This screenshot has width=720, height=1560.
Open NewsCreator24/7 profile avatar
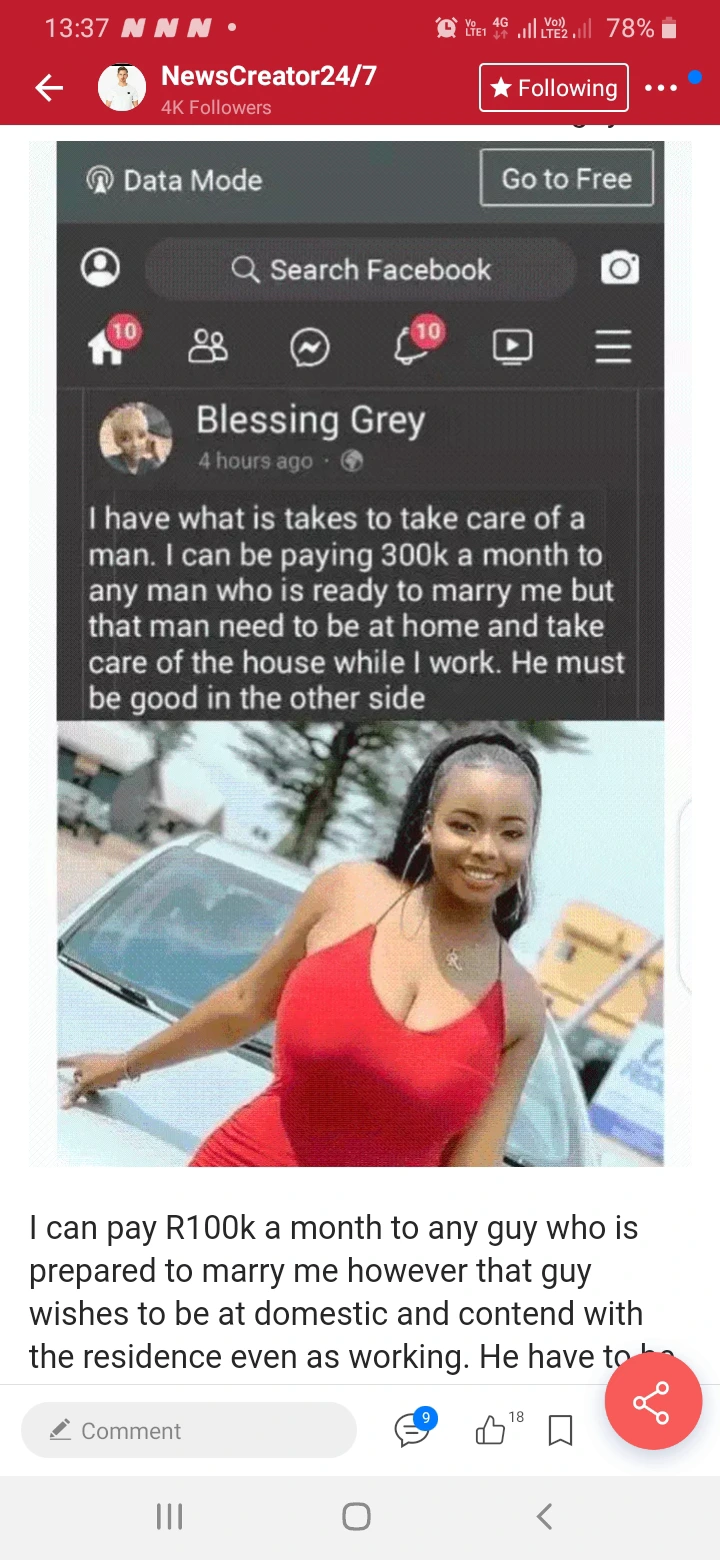(x=122, y=88)
